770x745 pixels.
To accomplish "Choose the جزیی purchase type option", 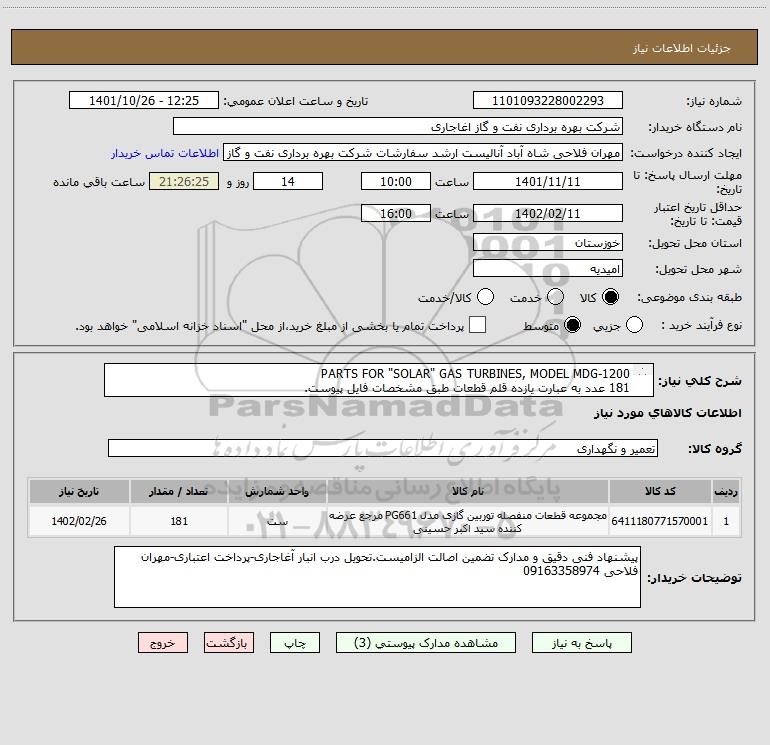I will point(634,325).
